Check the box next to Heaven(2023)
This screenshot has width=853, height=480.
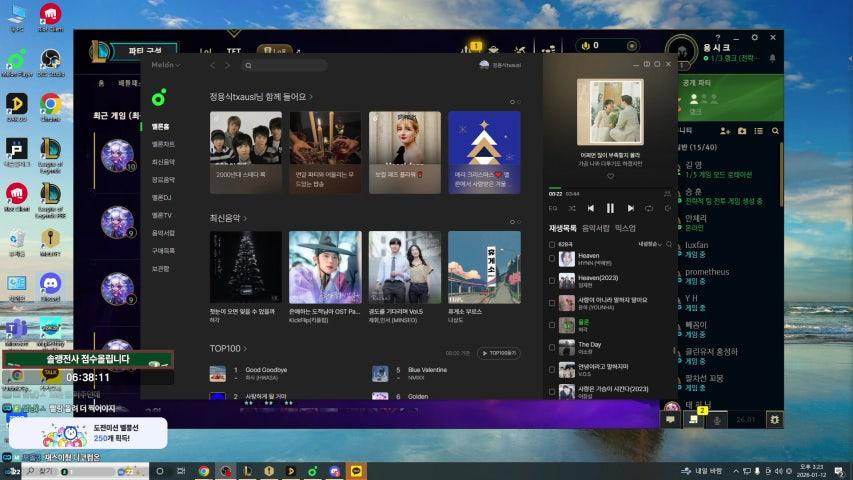[x=552, y=280]
